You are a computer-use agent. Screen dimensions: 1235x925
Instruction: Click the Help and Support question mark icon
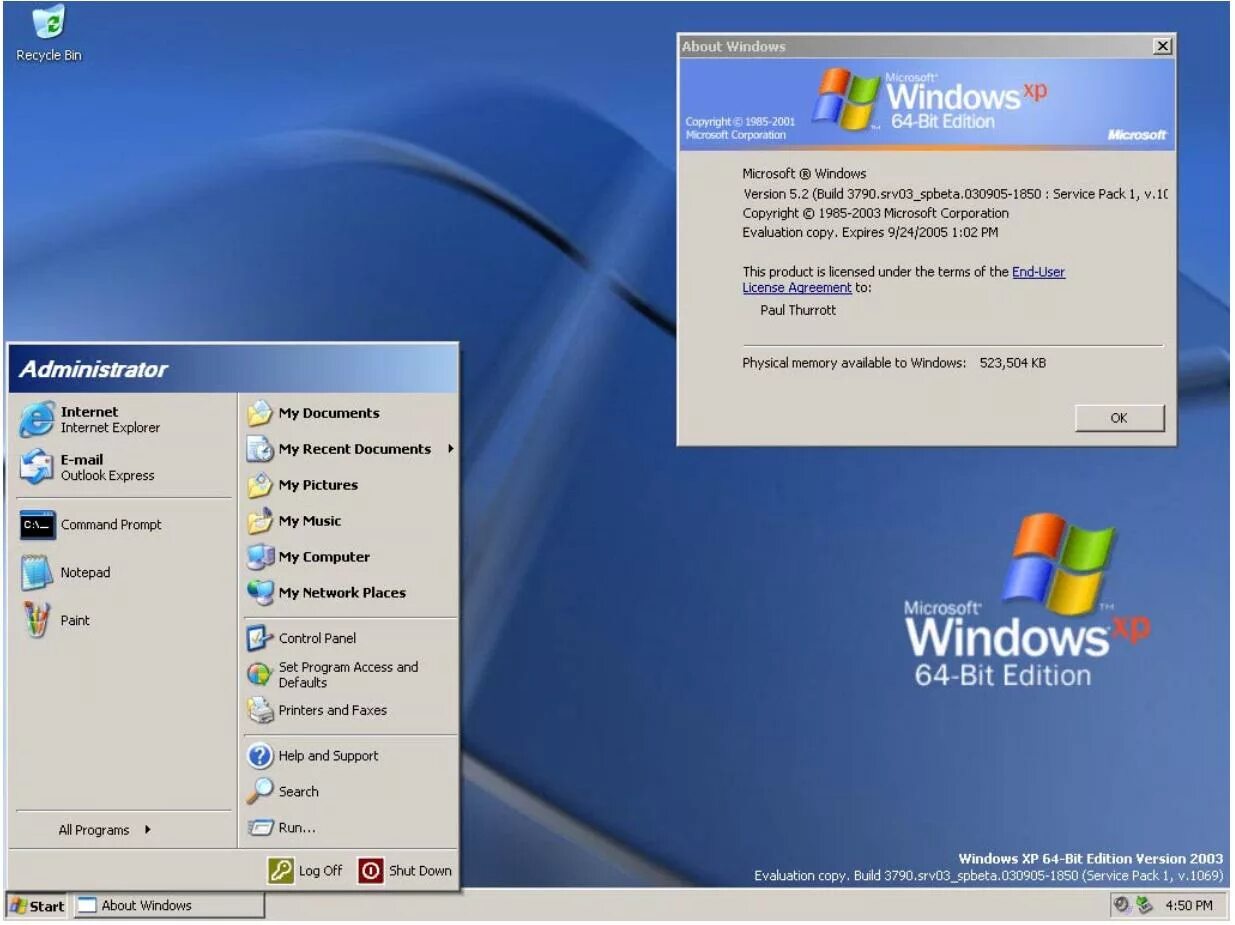click(x=260, y=755)
